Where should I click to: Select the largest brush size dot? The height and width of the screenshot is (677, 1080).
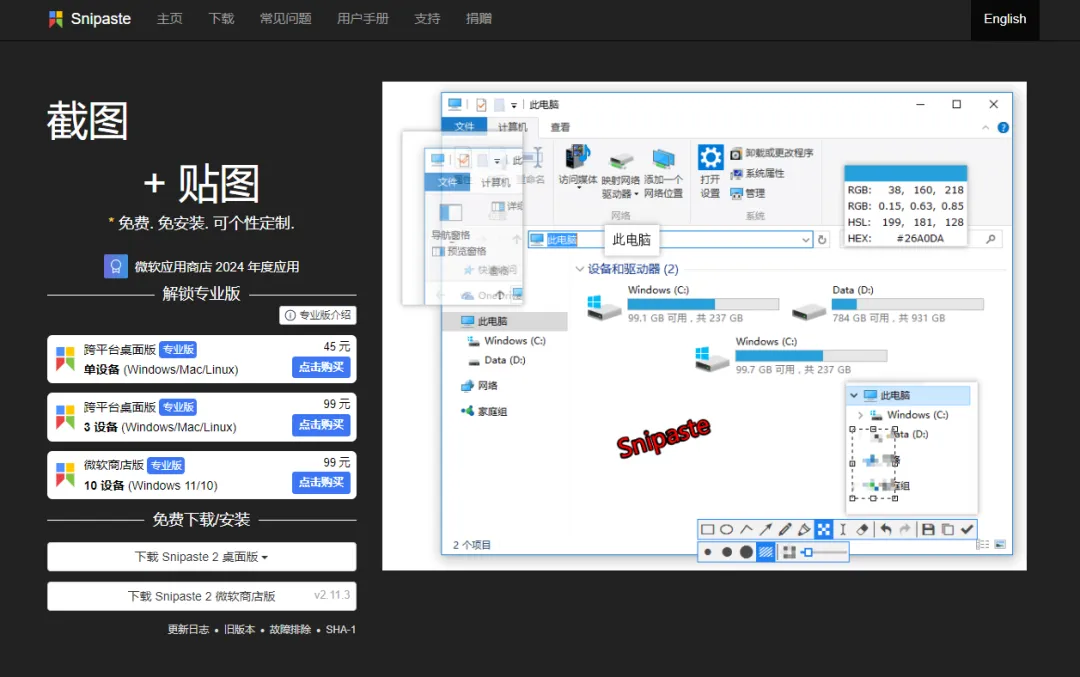pos(746,552)
